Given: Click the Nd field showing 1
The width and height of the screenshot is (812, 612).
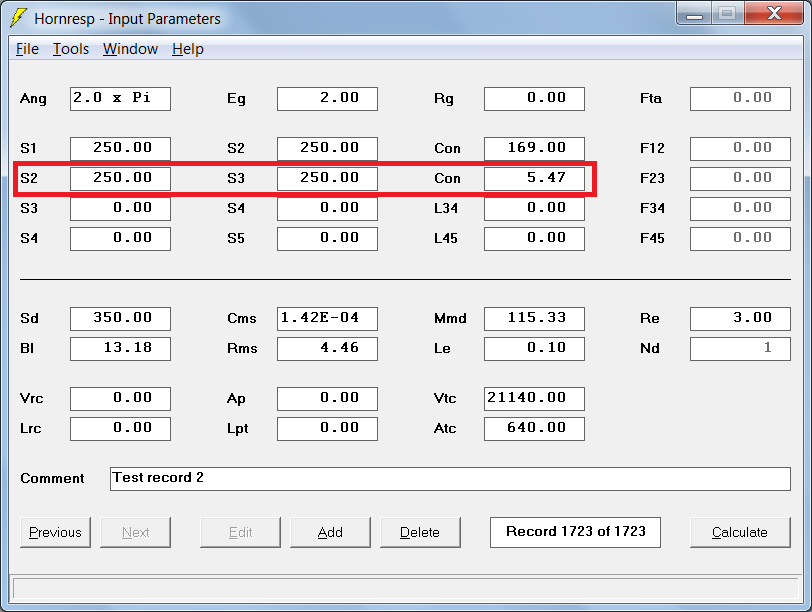Looking at the screenshot, I should coord(740,348).
